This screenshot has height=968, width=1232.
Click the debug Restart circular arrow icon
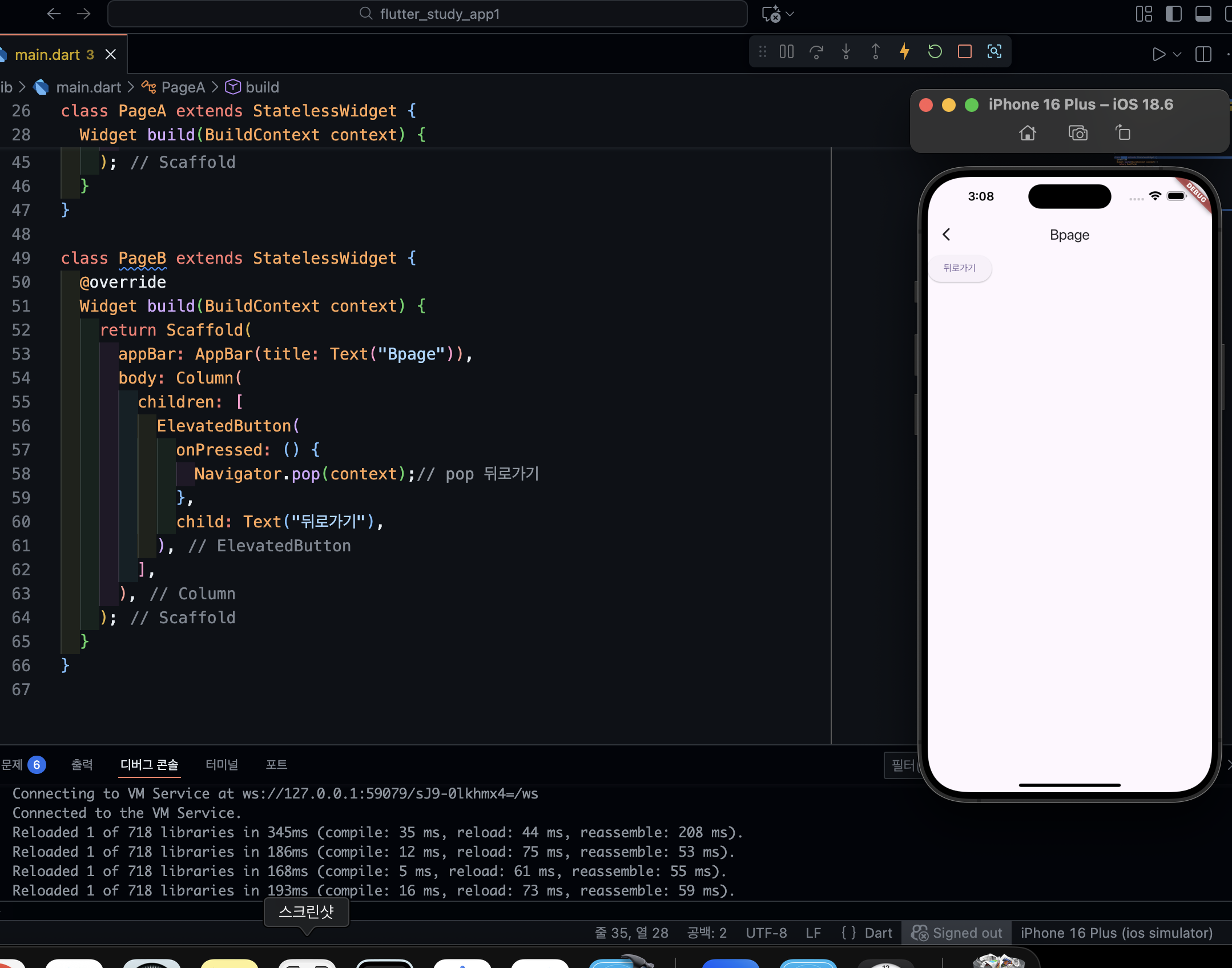click(x=935, y=52)
